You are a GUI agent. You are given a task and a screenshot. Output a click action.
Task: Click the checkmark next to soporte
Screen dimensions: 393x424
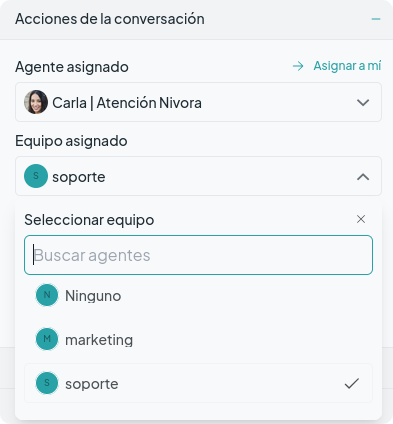point(352,383)
